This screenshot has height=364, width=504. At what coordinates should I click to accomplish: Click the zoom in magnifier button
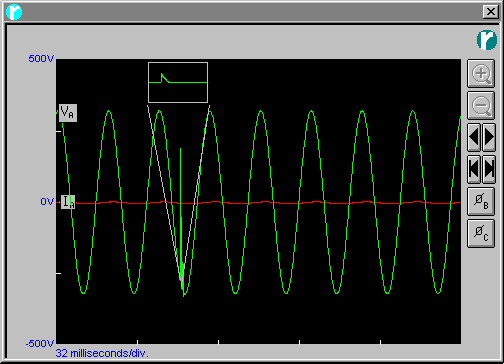[x=481, y=74]
